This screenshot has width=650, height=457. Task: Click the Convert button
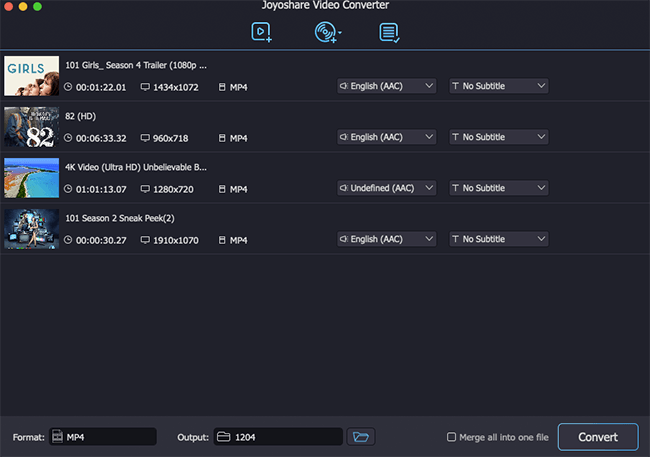click(598, 437)
